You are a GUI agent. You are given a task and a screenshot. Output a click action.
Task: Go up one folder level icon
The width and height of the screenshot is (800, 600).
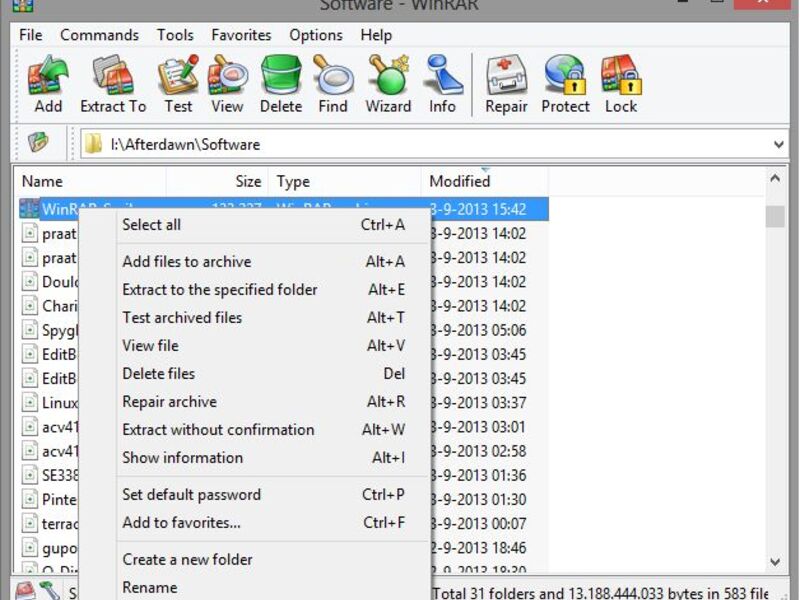(x=38, y=143)
